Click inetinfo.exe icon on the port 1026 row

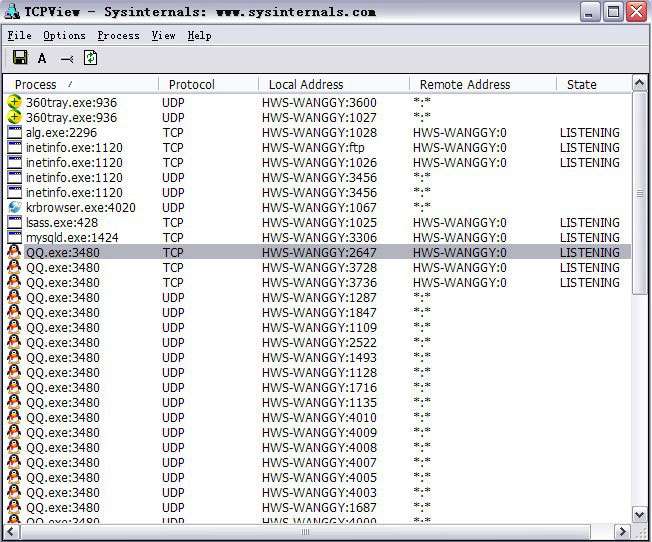[14, 162]
